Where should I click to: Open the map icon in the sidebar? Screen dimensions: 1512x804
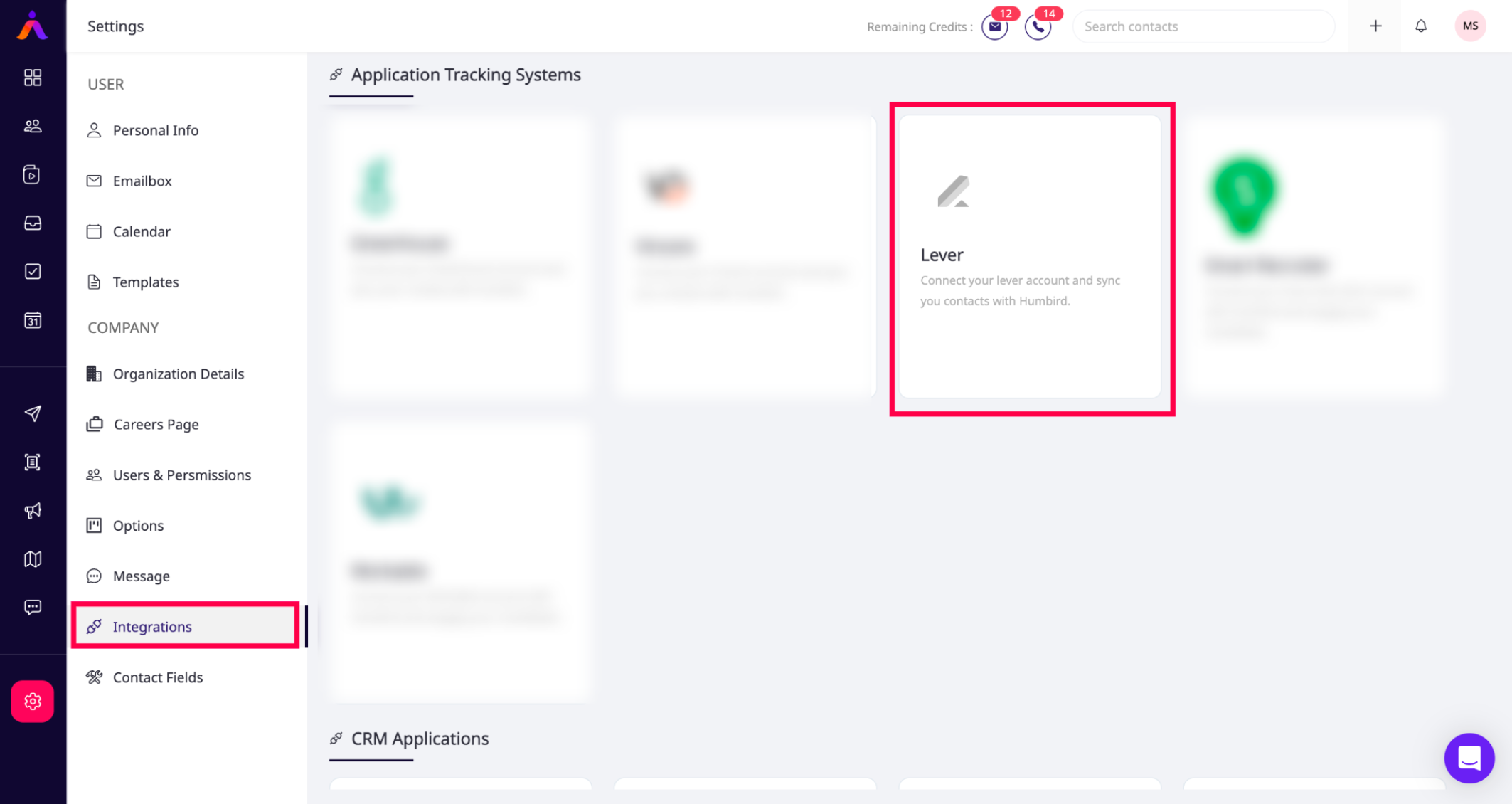click(32, 559)
